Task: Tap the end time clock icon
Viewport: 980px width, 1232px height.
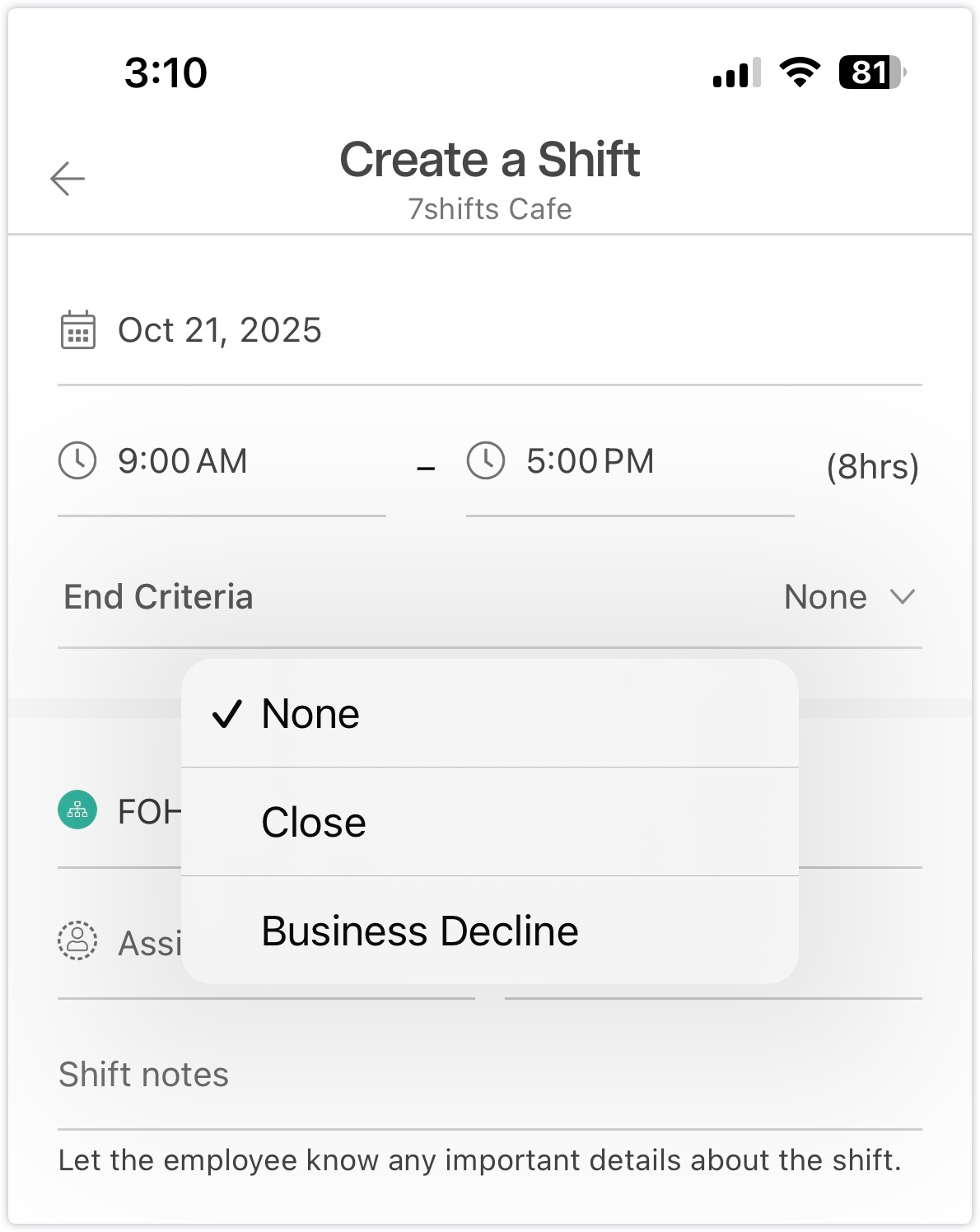Action: click(x=486, y=460)
